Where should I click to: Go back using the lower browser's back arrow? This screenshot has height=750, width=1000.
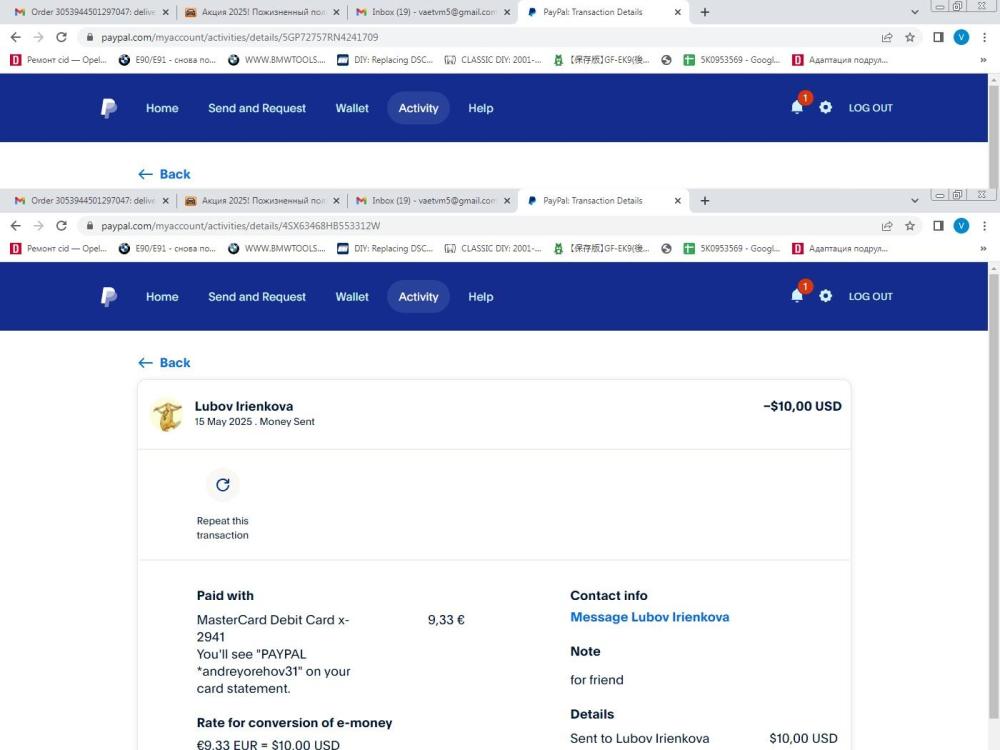click(16, 226)
